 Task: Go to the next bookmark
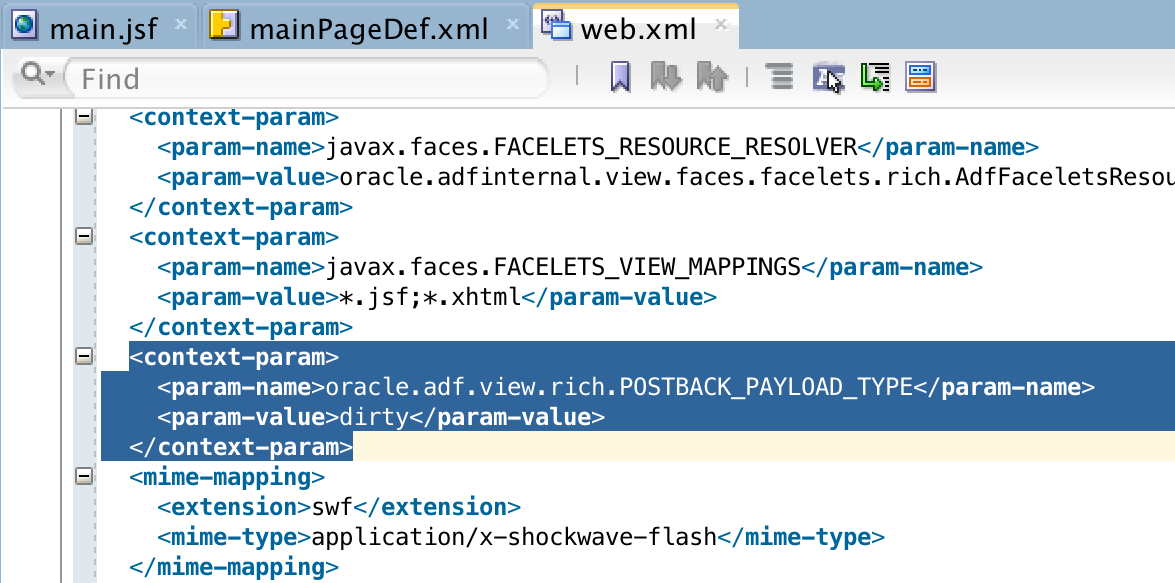[665, 76]
